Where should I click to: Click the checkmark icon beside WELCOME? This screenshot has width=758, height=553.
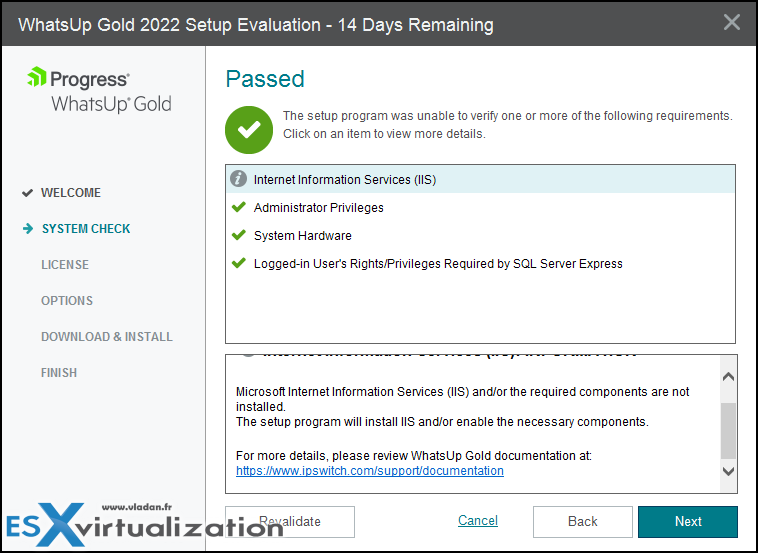(x=28, y=193)
